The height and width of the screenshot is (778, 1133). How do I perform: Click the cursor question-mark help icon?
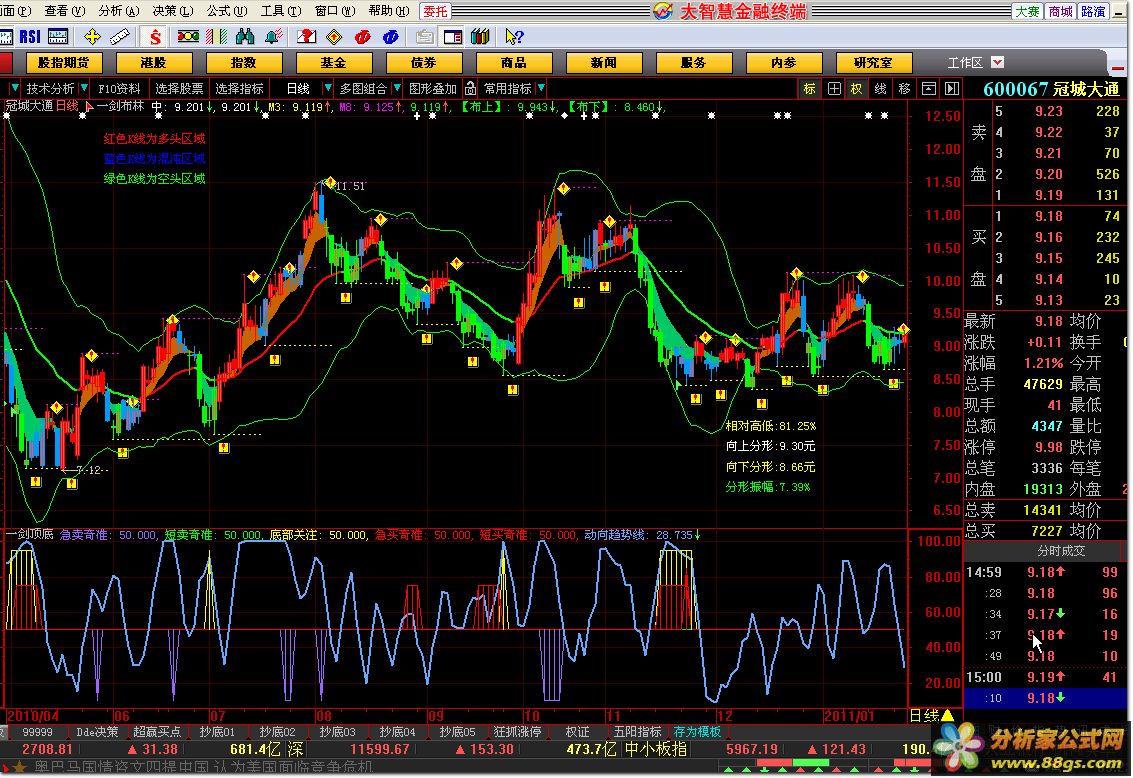pyautogui.click(x=514, y=36)
